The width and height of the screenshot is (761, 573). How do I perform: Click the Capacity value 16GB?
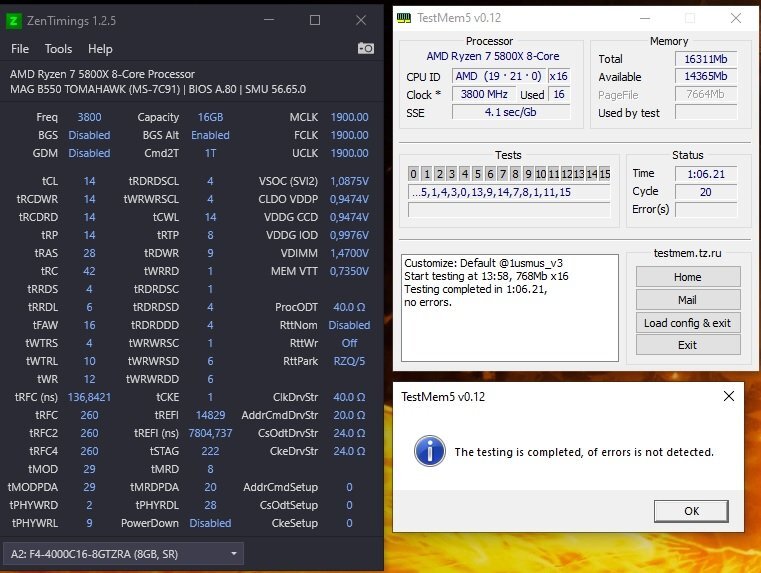(x=210, y=117)
